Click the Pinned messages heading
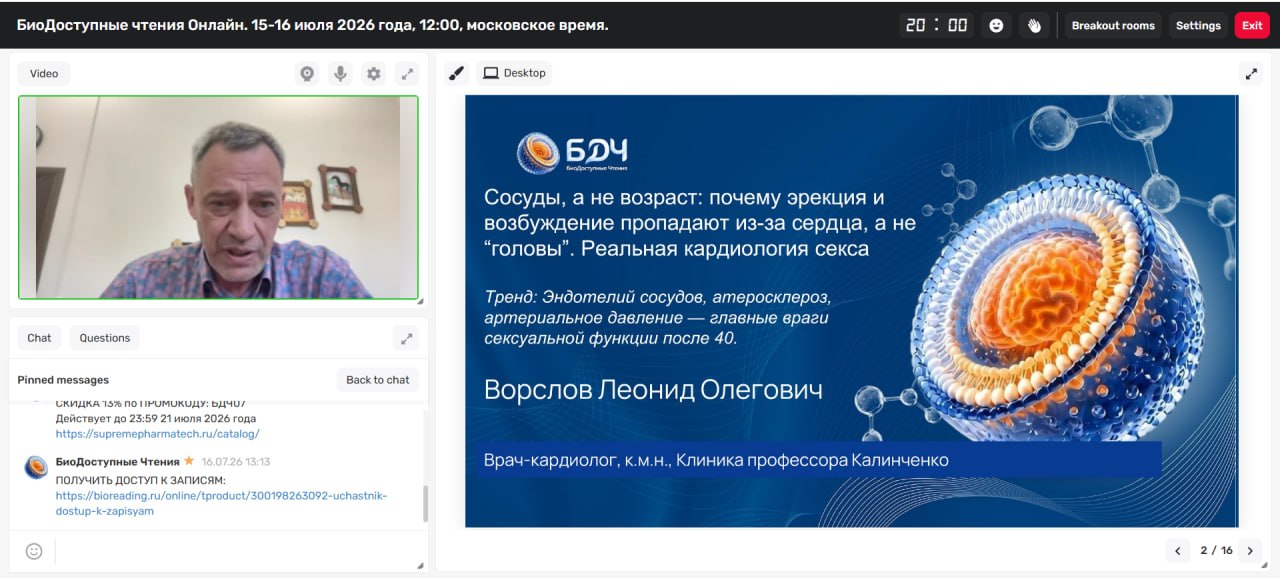The height and width of the screenshot is (578, 1280). (63, 380)
